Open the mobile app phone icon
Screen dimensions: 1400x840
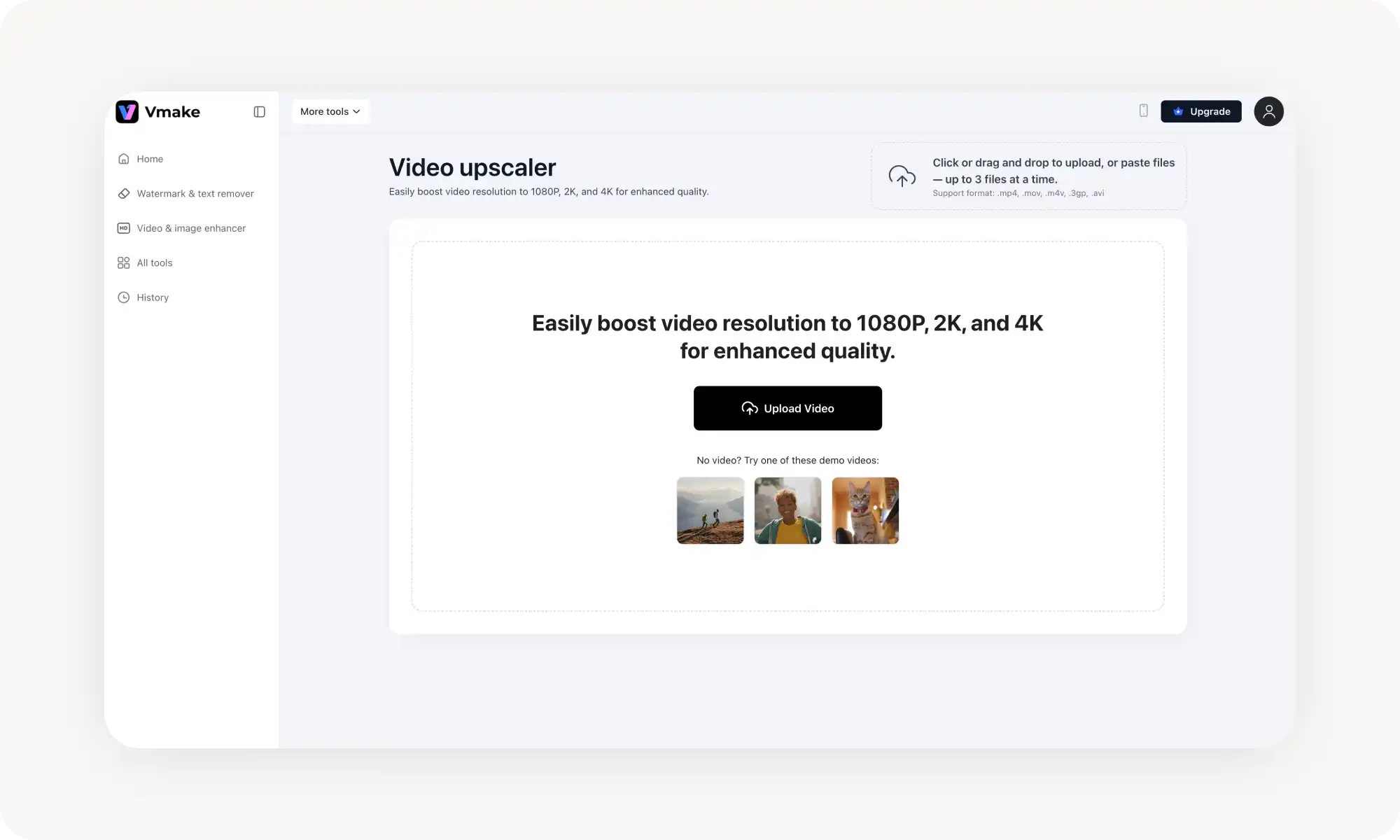point(1144,111)
